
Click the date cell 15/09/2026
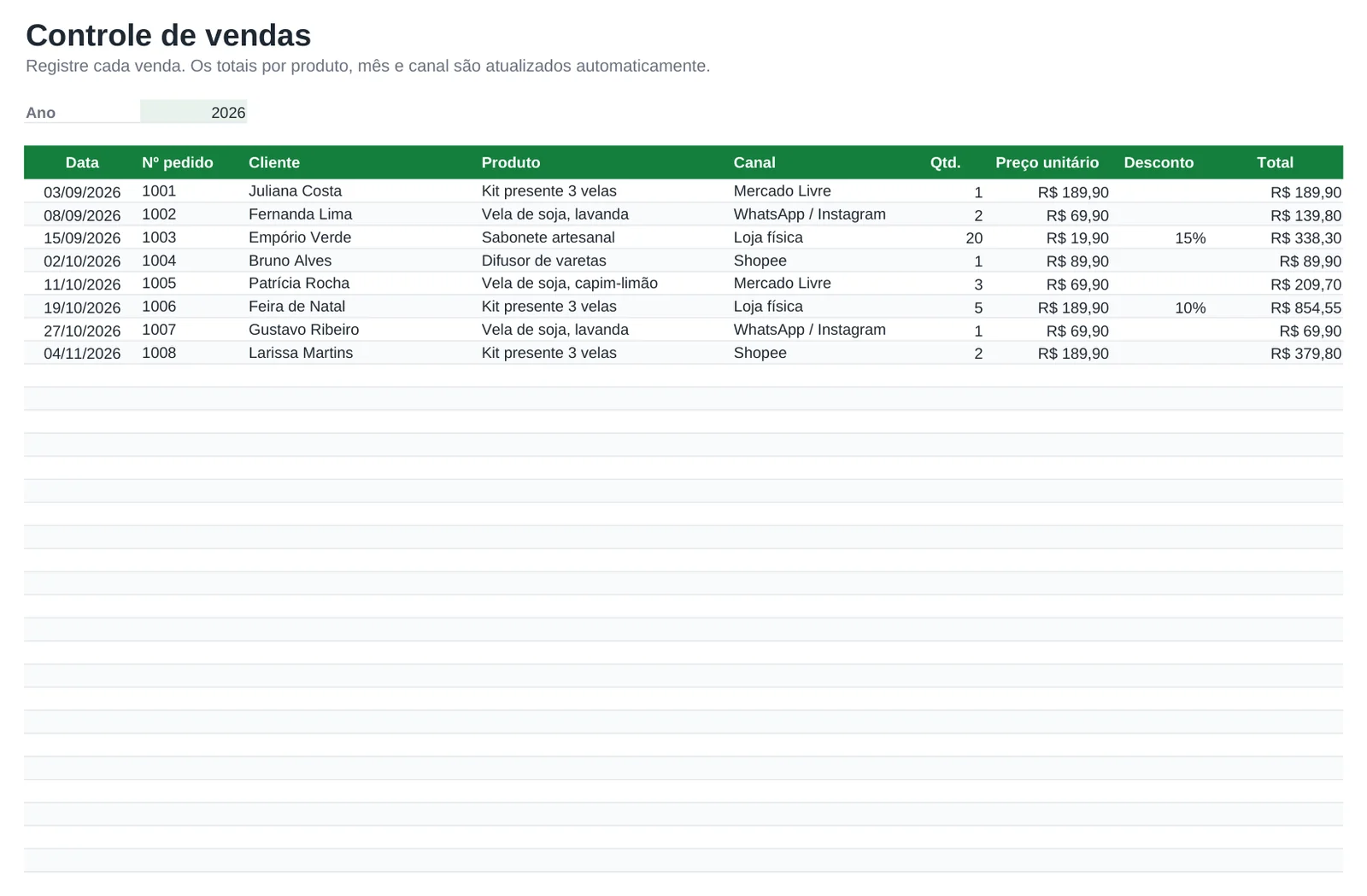click(x=82, y=237)
